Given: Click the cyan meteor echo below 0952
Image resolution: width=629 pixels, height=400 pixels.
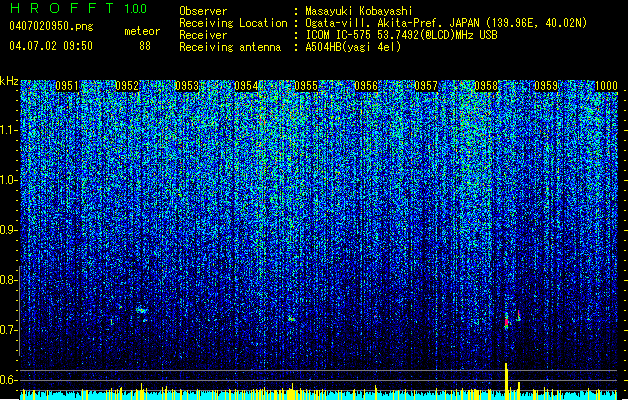Looking at the screenshot, I should click(x=141, y=310).
